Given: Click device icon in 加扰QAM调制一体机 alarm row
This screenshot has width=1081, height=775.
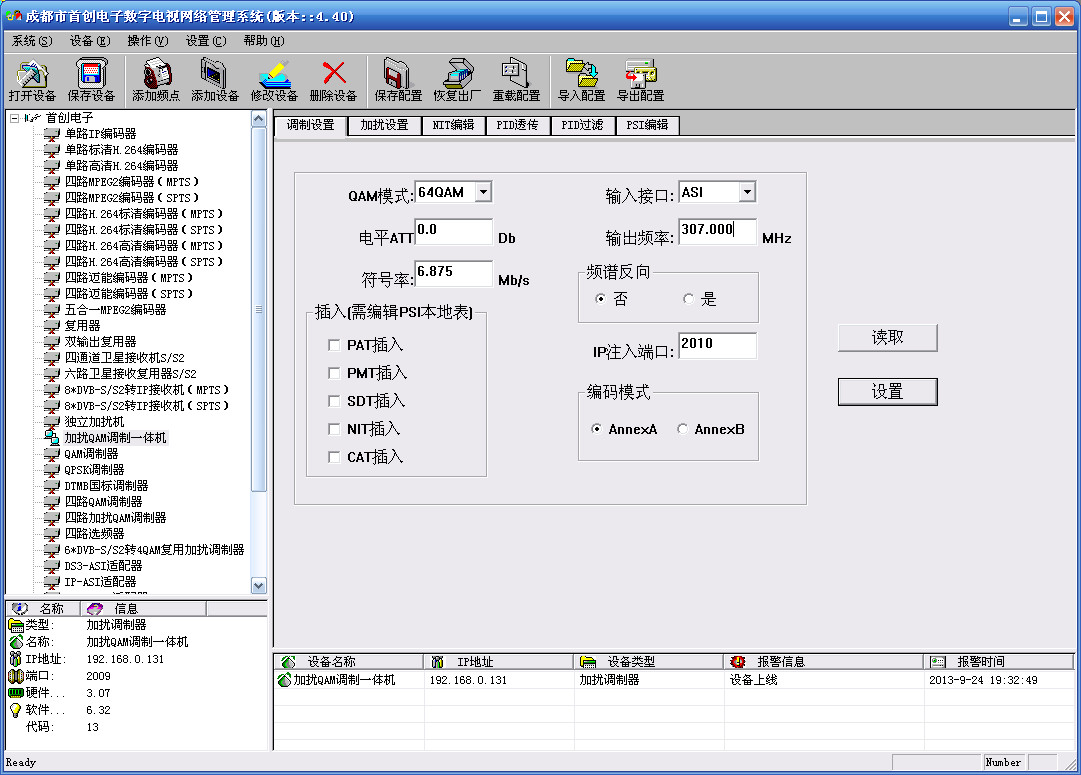Looking at the screenshot, I should point(285,680).
